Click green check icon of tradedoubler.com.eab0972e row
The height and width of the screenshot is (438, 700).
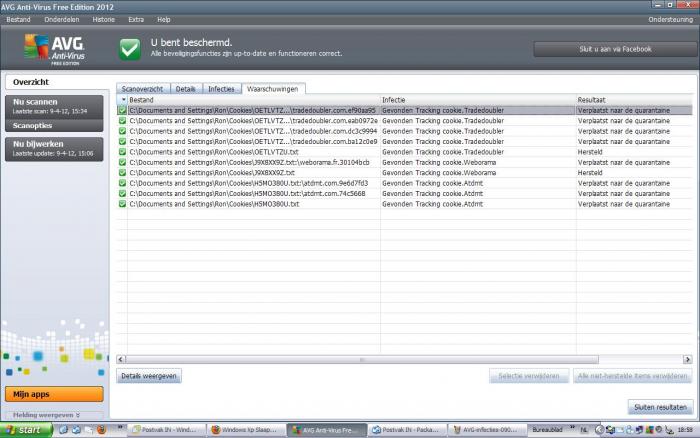(122, 121)
